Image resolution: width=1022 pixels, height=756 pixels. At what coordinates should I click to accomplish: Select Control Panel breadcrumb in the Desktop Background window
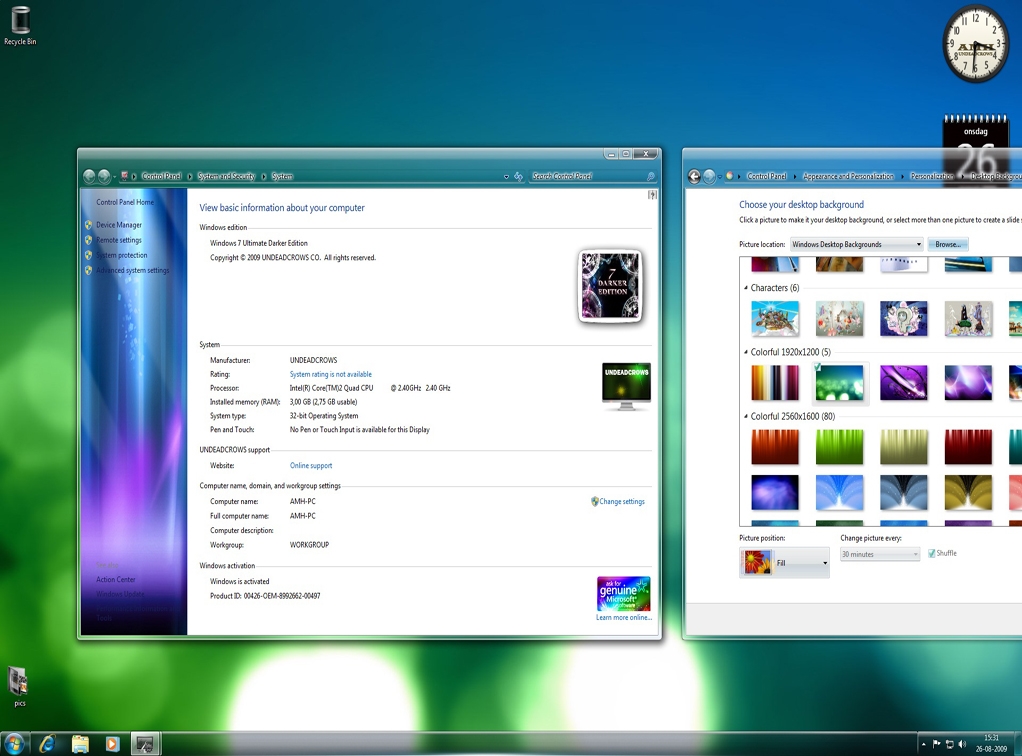click(x=766, y=176)
